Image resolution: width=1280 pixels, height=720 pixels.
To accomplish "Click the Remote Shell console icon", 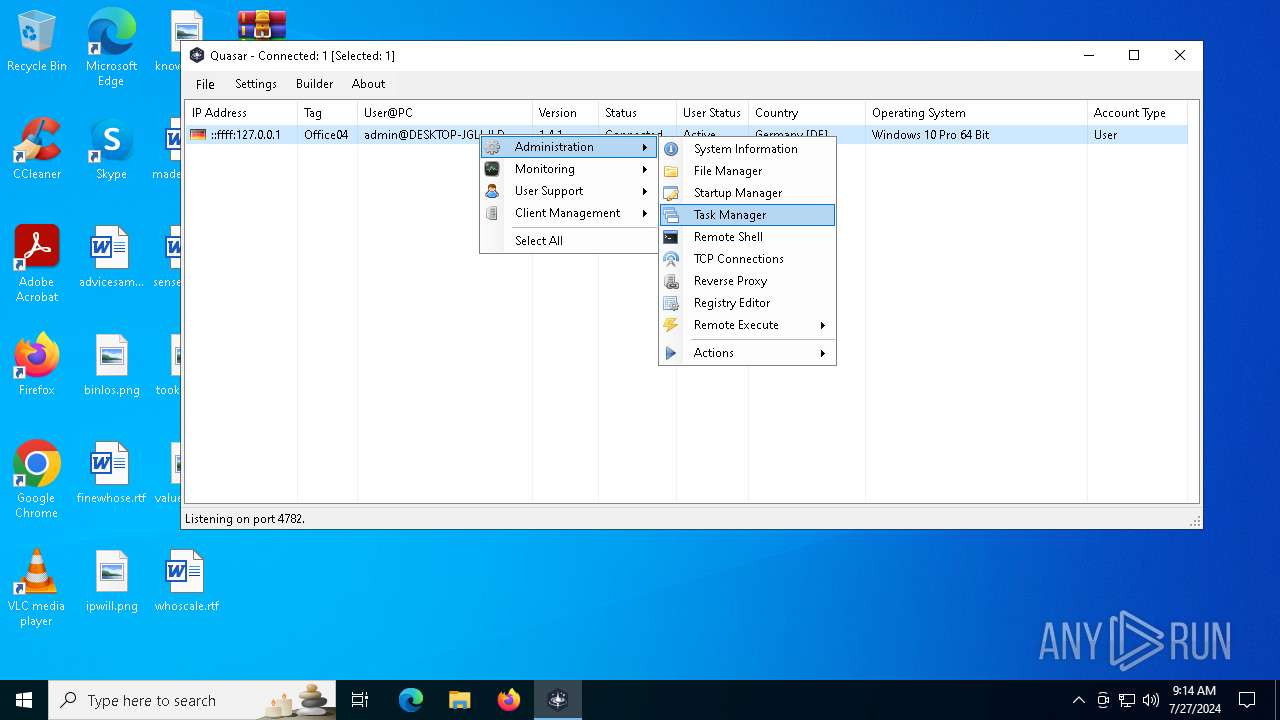I will click(672, 237).
